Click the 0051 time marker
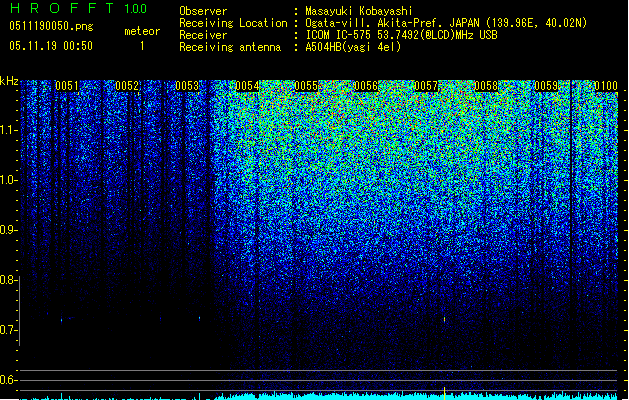 (67, 86)
